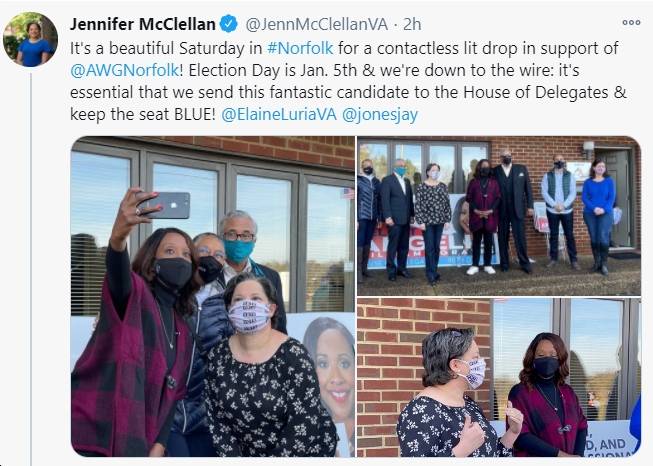Expand the bottom-right photo of two women
Image resolution: width=653 pixels, height=466 pixels.
[499, 377]
